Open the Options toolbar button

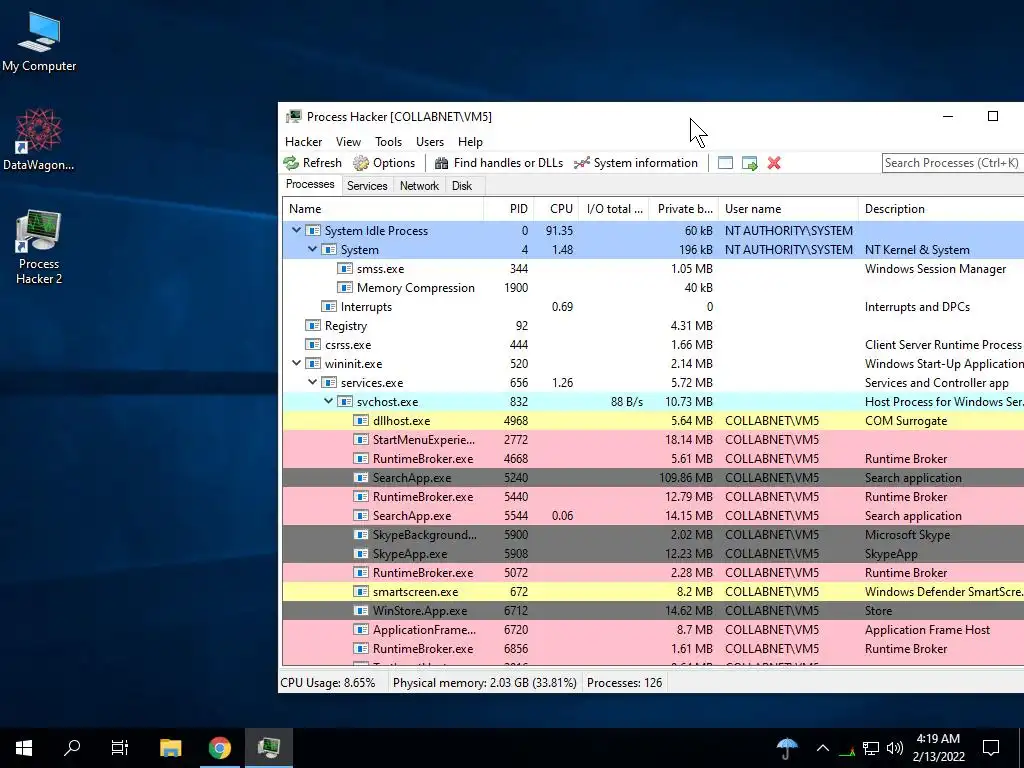[x=384, y=163]
